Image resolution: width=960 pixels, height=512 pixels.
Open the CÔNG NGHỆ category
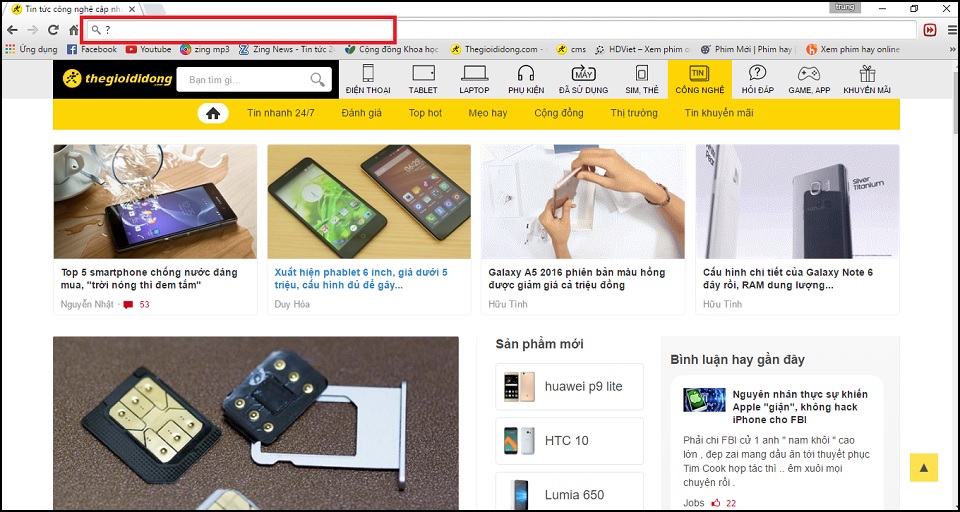point(700,79)
